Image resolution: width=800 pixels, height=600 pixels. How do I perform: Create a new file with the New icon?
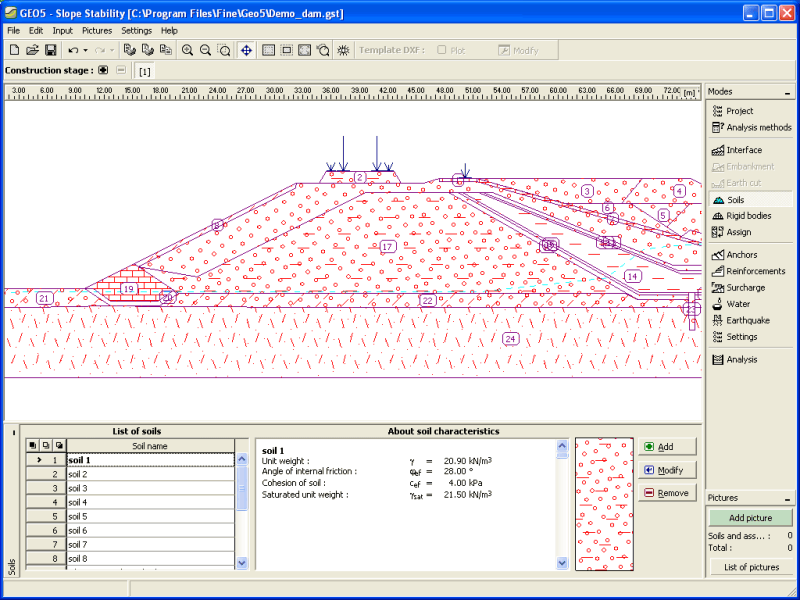pyautogui.click(x=14, y=51)
